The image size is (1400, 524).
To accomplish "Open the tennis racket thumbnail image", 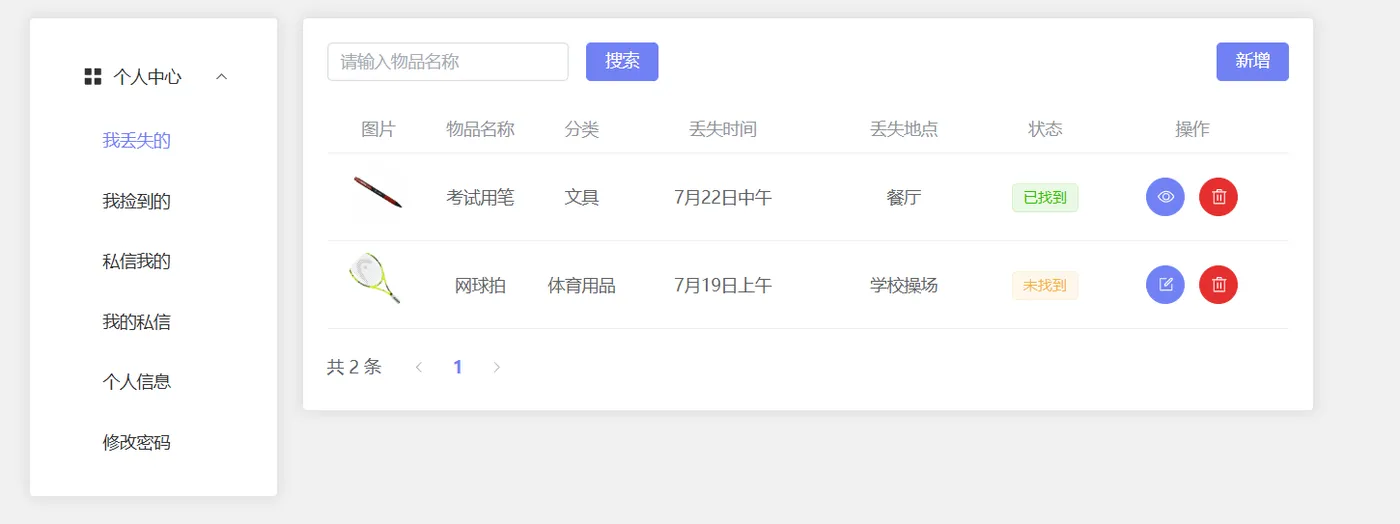I will (x=375, y=279).
